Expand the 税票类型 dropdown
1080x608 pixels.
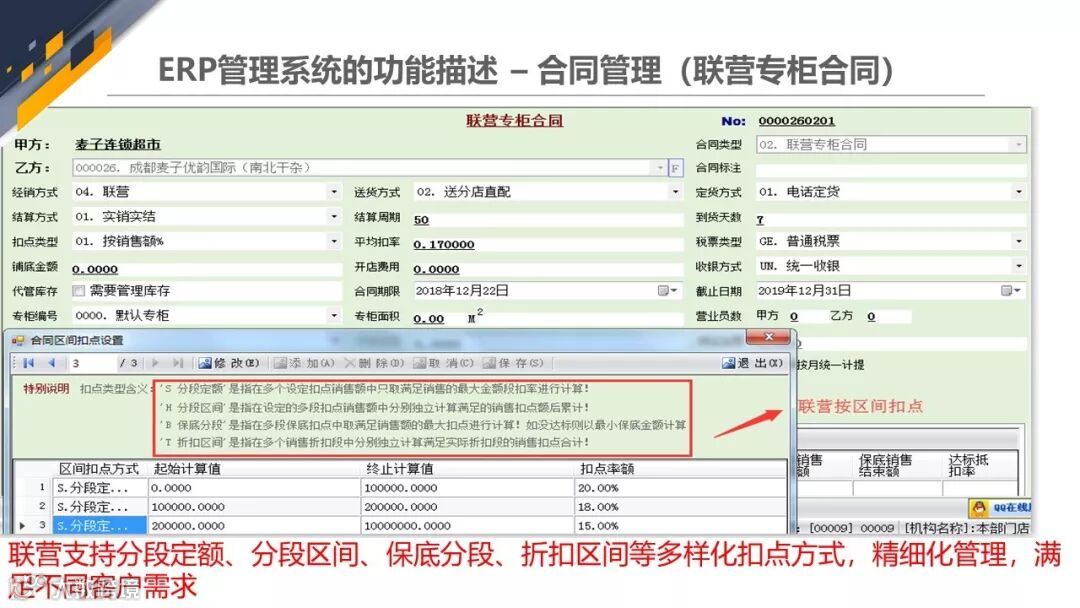(1019, 242)
